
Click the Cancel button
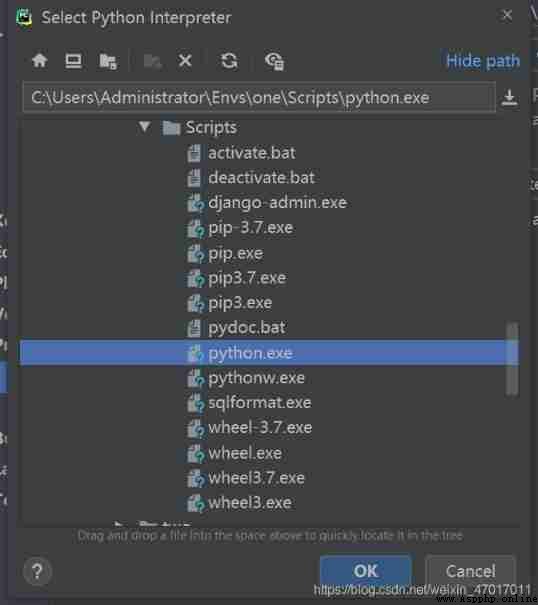(470, 571)
